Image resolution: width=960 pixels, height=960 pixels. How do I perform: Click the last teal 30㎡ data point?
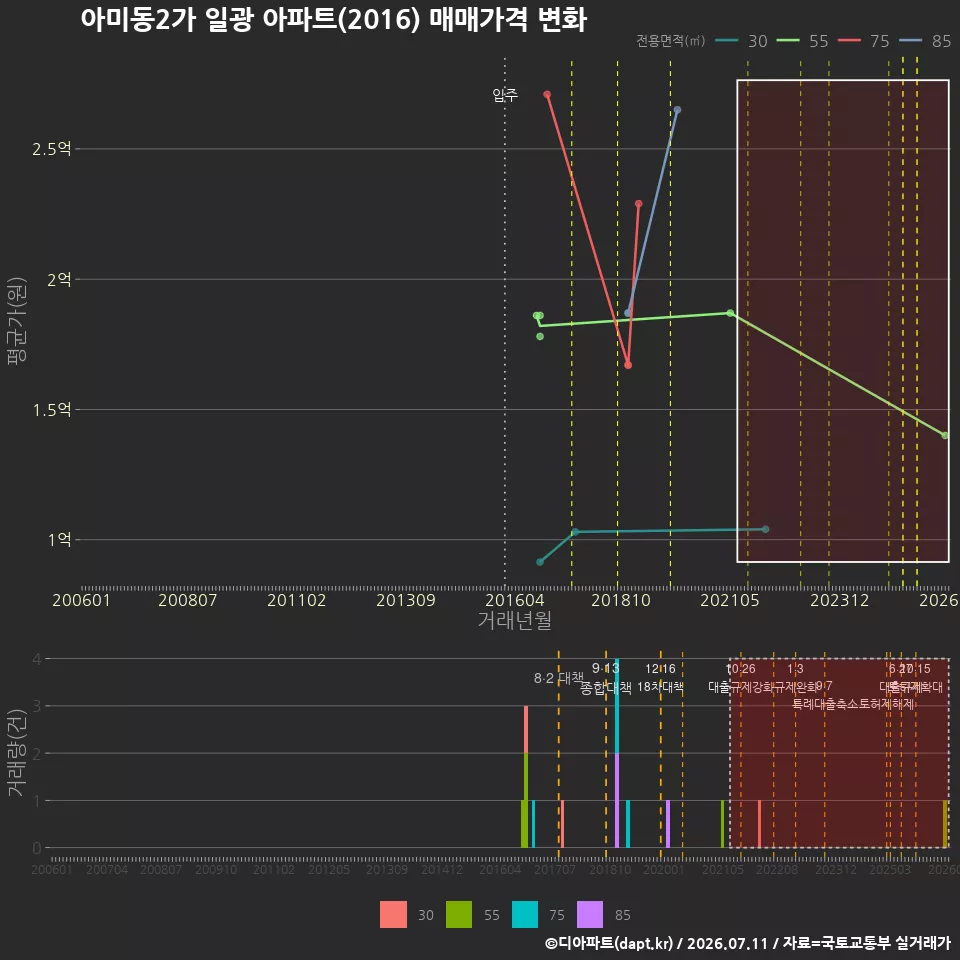click(765, 529)
